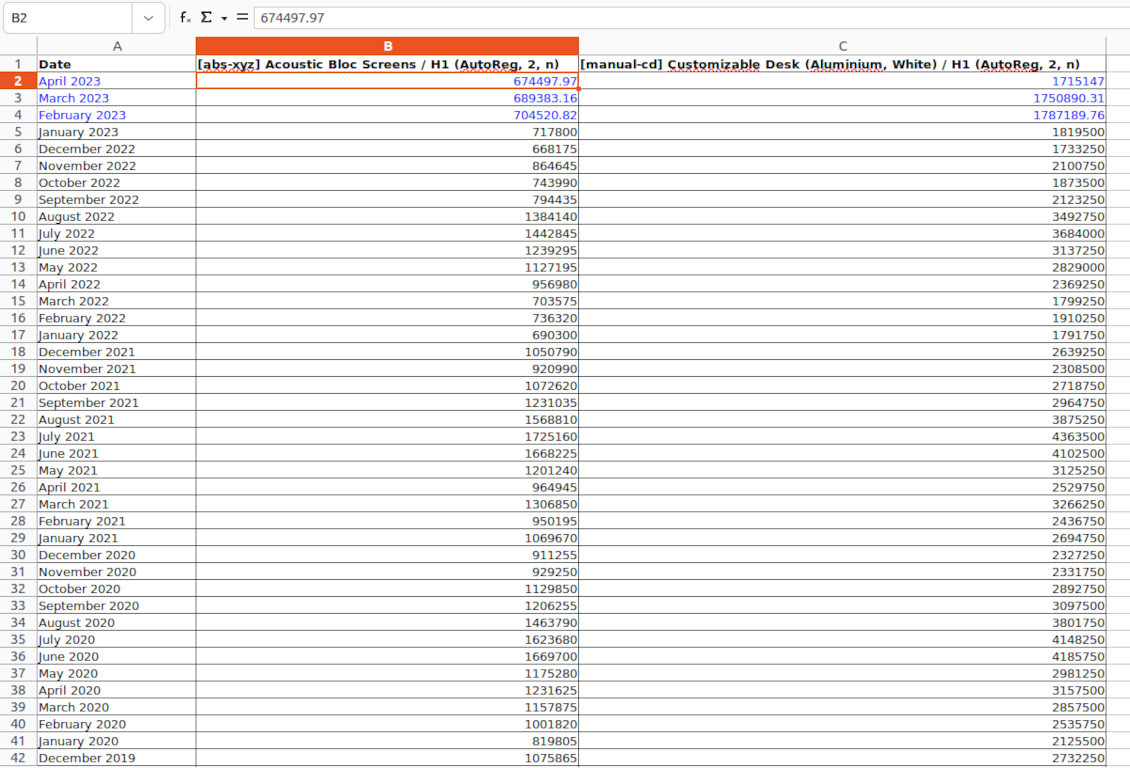
Task: Click cell with value 1750890.31
Action: (x=842, y=98)
